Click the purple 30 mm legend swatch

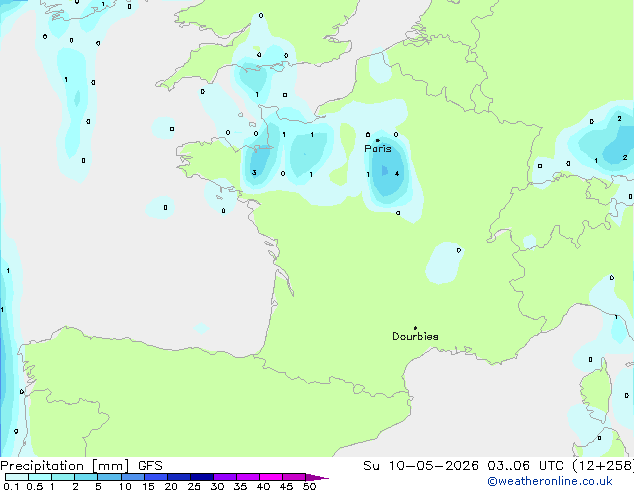(x=225, y=477)
